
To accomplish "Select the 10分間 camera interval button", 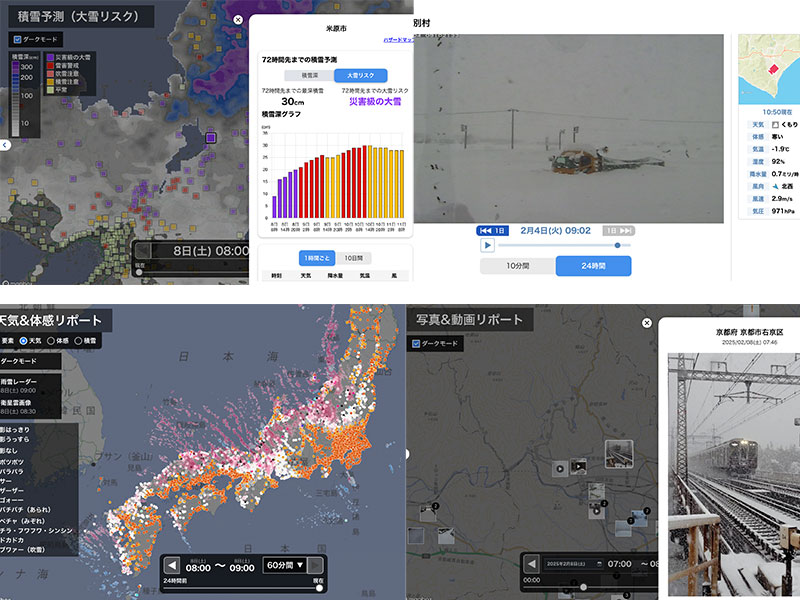I will coord(517,266).
